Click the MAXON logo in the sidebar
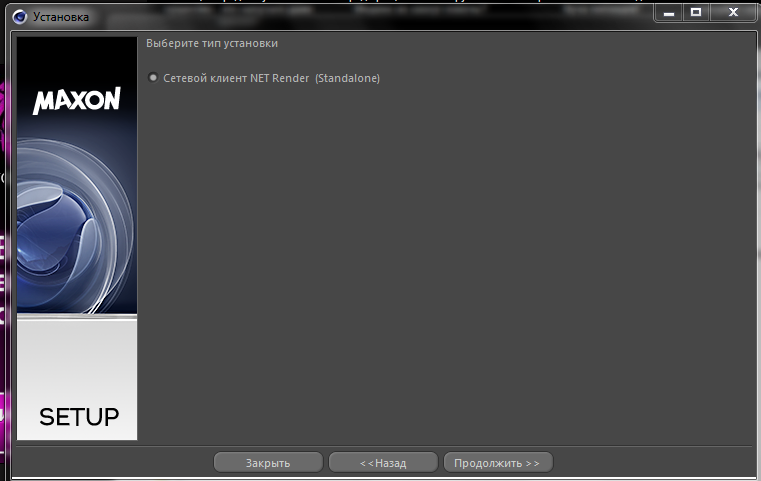The height and width of the screenshot is (481, 761). pyautogui.click(x=77, y=100)
